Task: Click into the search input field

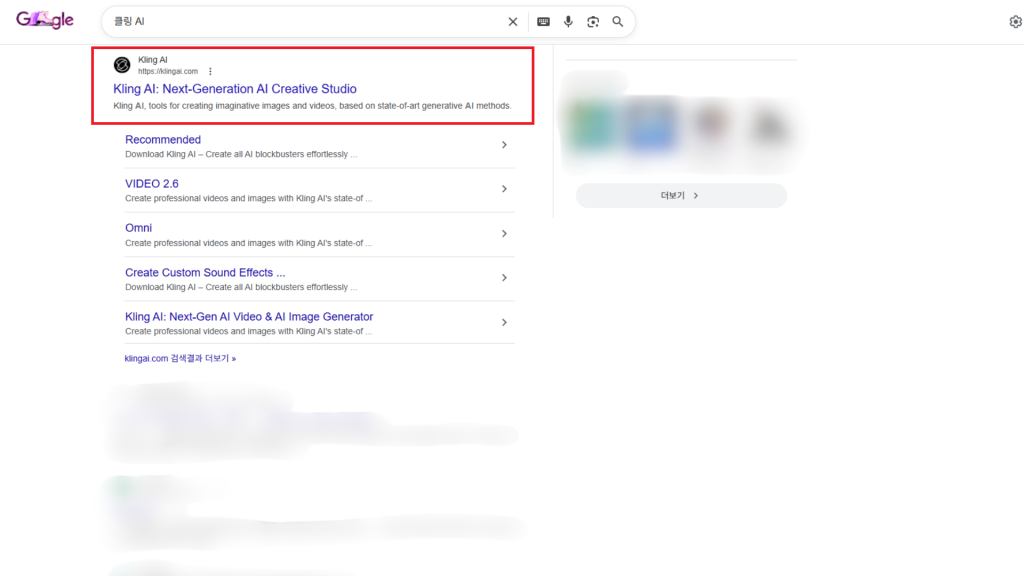Action: tap(300, 21)
